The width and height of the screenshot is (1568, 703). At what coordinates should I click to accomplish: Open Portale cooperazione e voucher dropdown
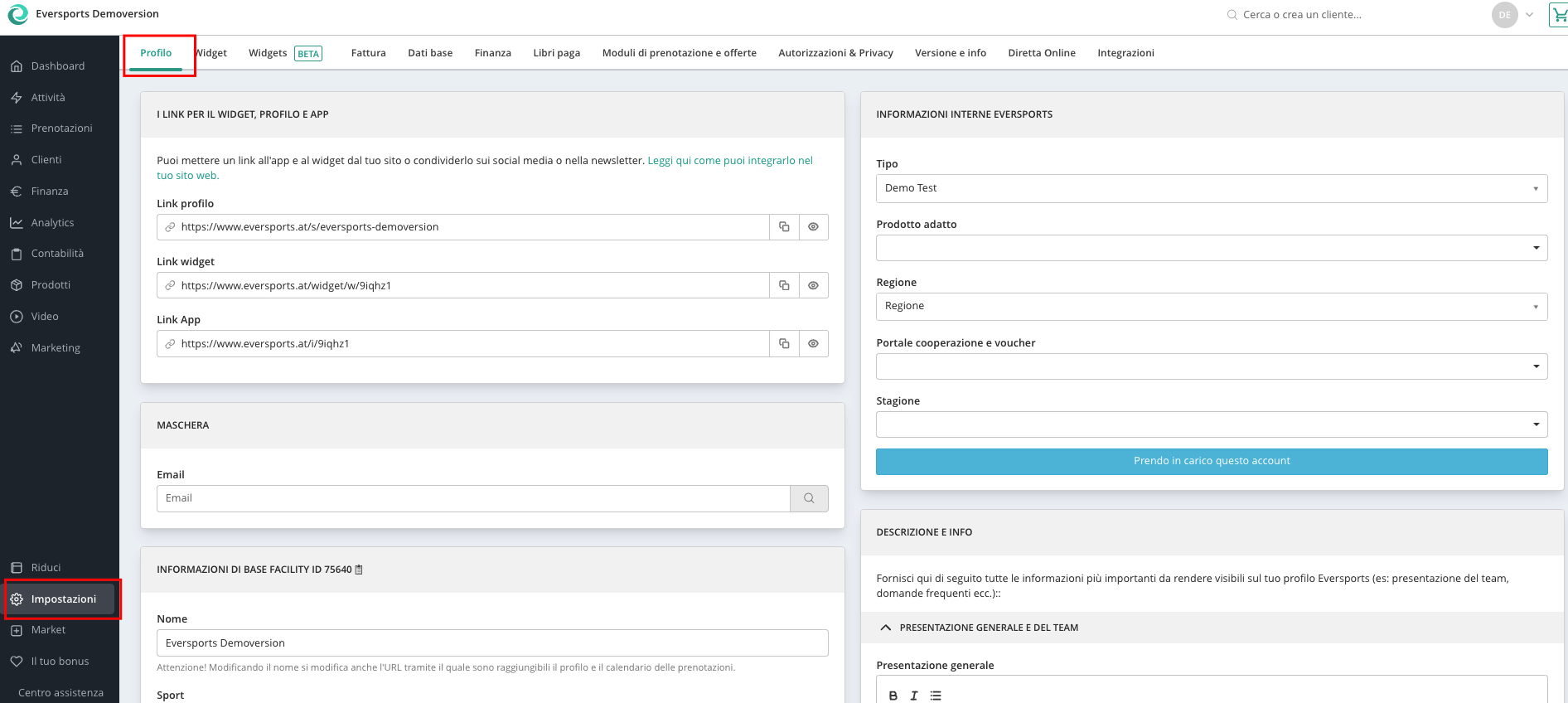click(x=1212, y=366)
